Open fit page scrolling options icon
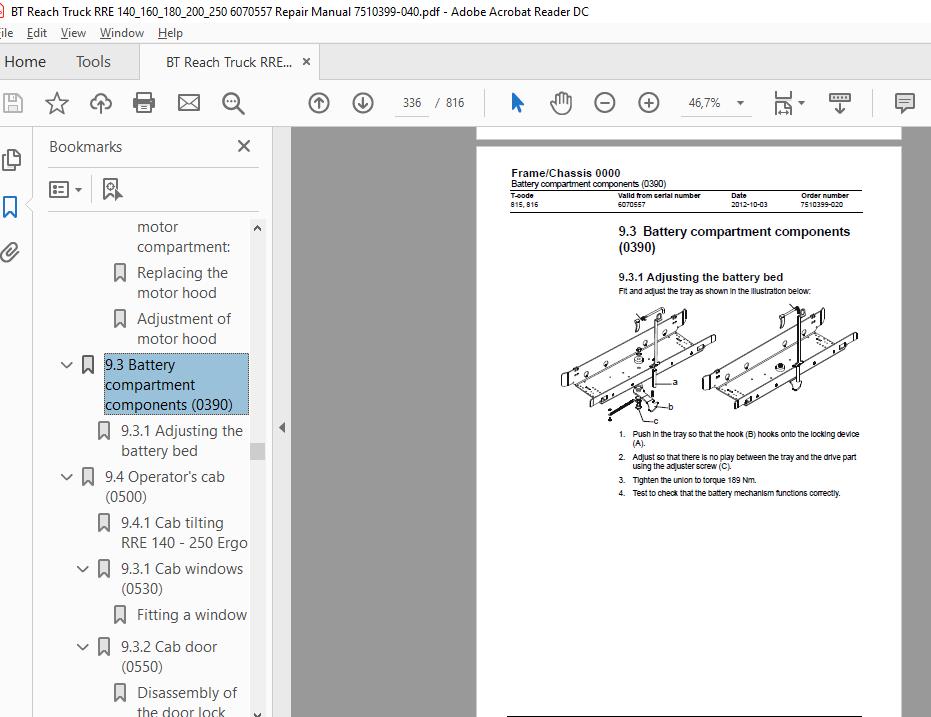Screen dimensions: 931x717 tap(788, 103)
